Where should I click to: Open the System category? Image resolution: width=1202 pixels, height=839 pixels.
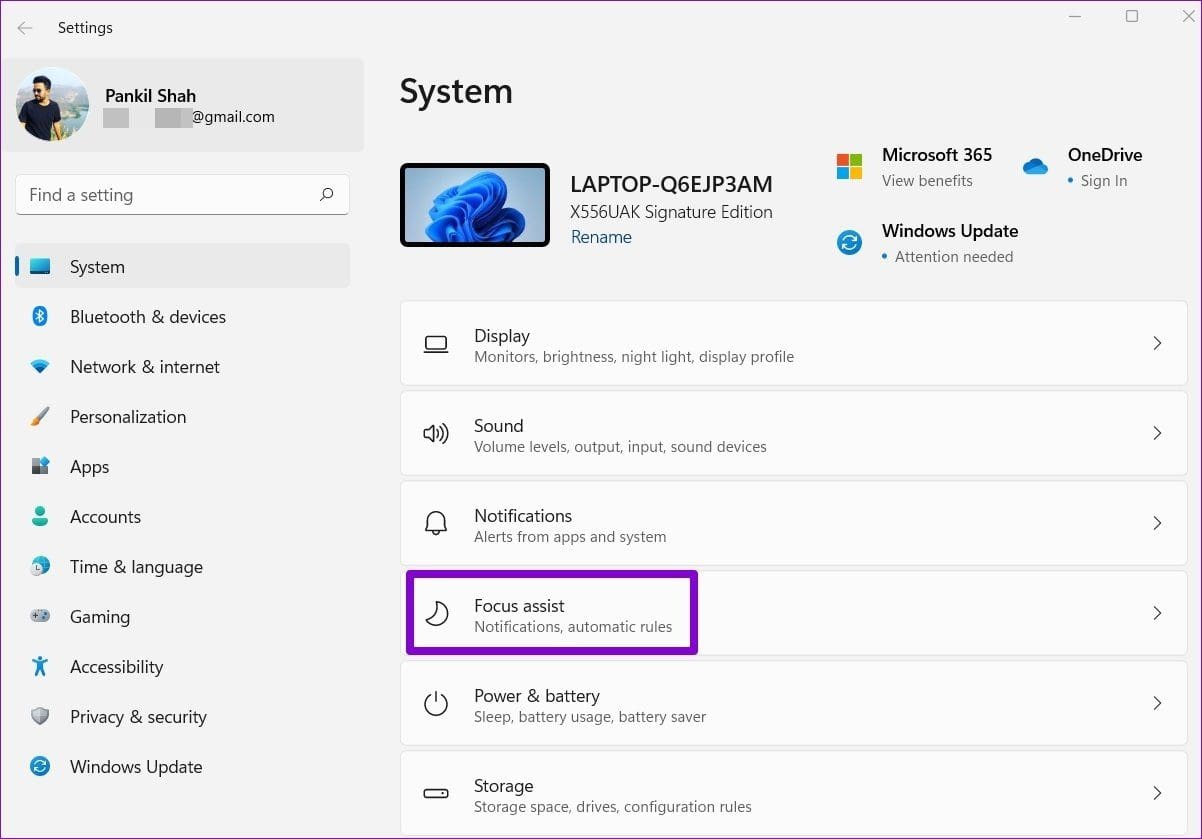[x=182, y=267]
